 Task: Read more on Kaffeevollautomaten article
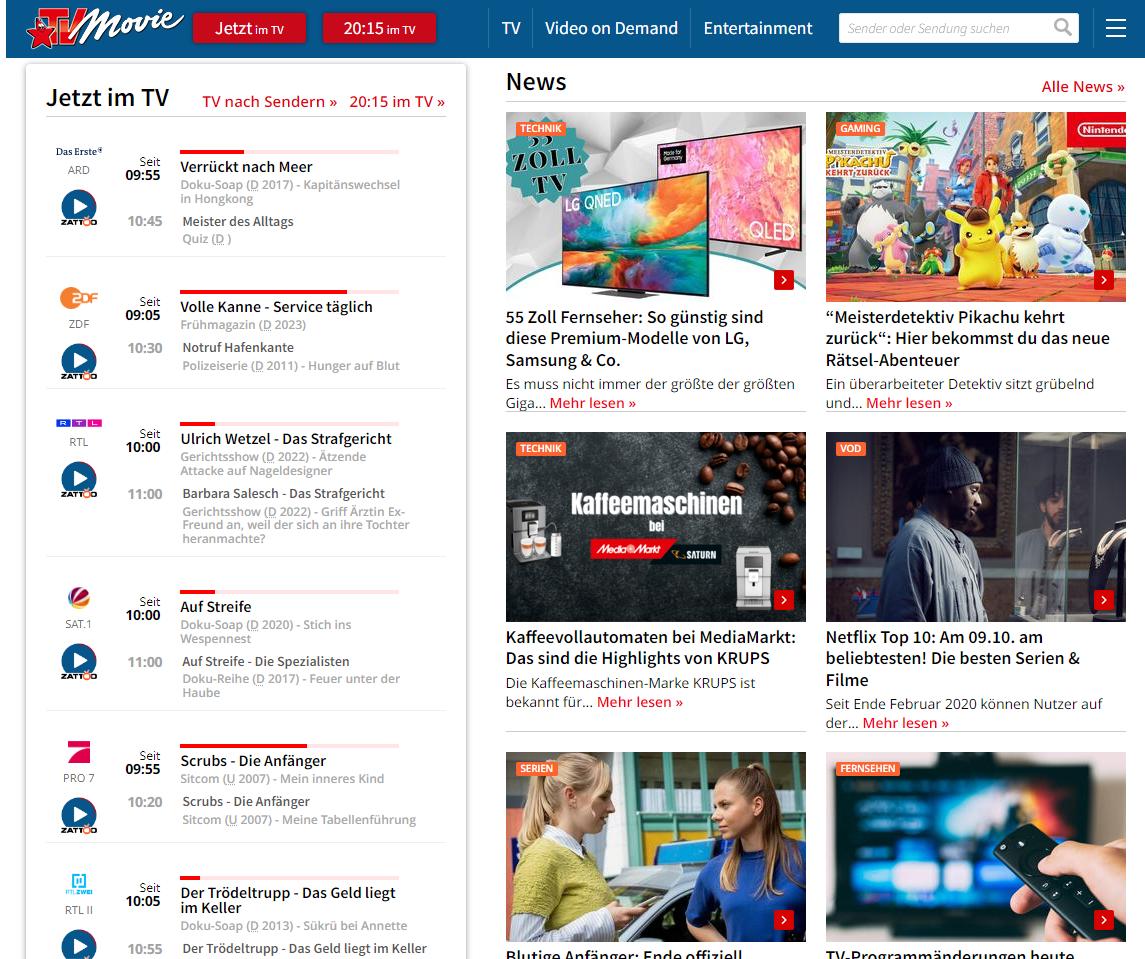(640, 702)
